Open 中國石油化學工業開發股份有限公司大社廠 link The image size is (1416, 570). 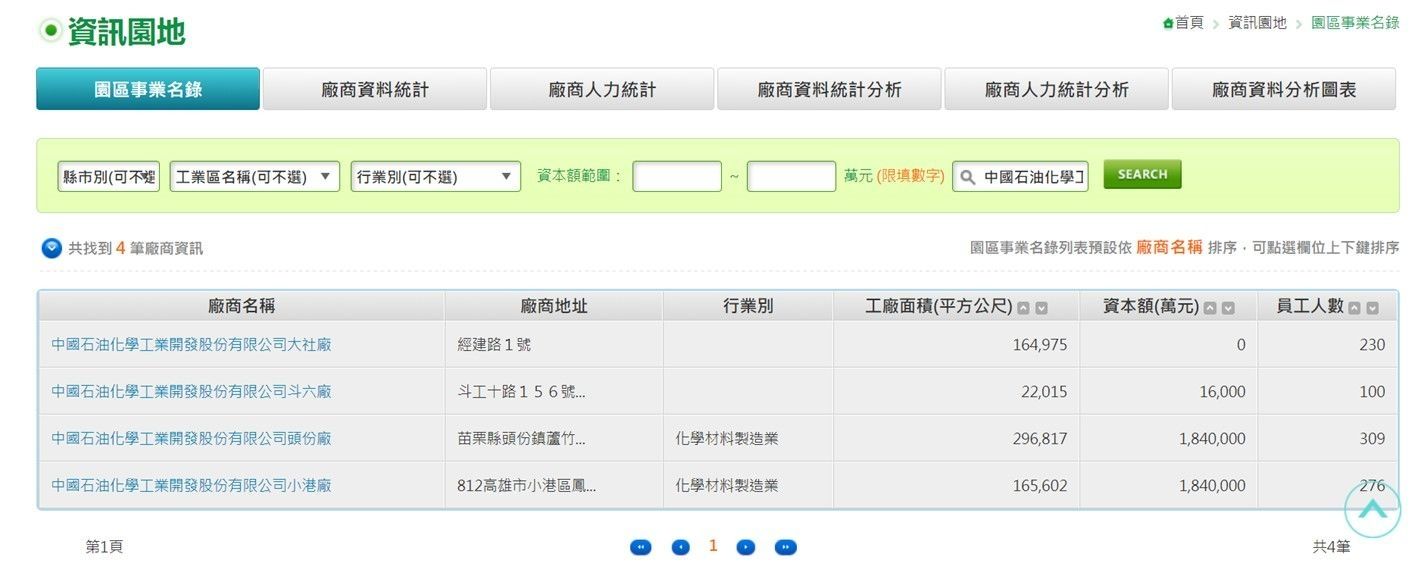click(x=191, y=344)
